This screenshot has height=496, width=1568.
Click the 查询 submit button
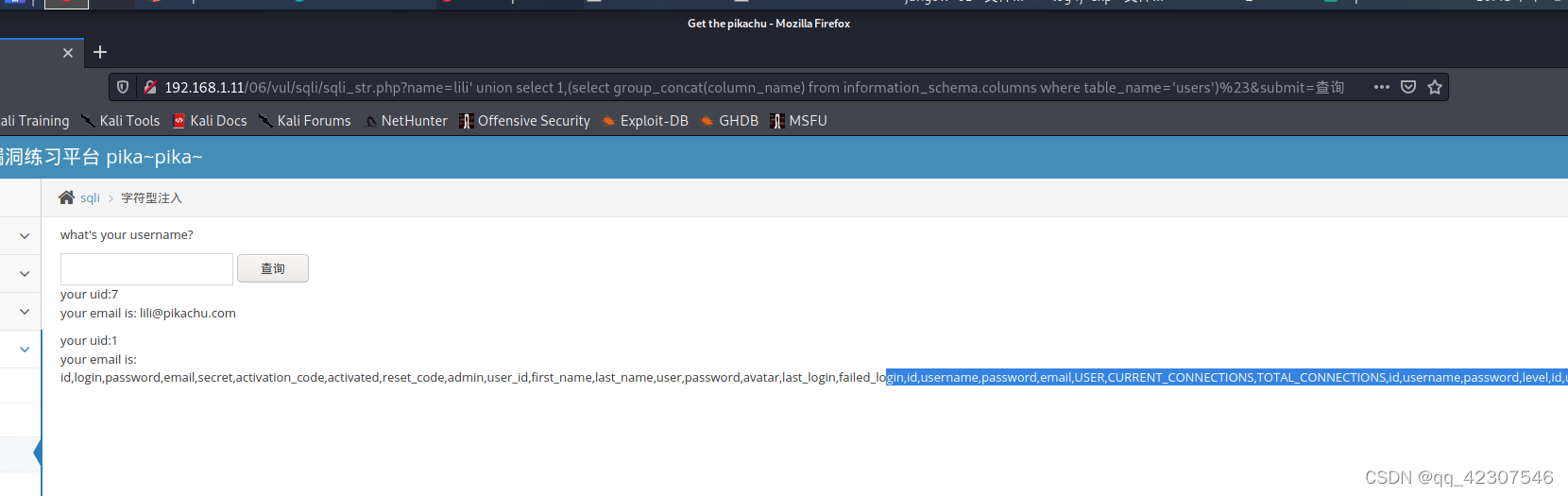(x=273, y=269)
